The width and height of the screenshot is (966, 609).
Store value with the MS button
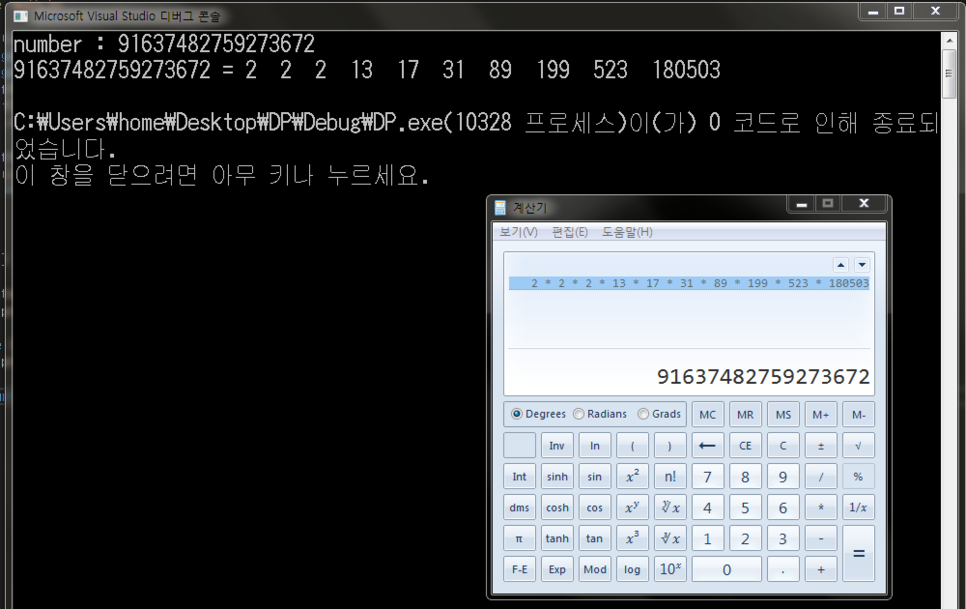[783, 414]
